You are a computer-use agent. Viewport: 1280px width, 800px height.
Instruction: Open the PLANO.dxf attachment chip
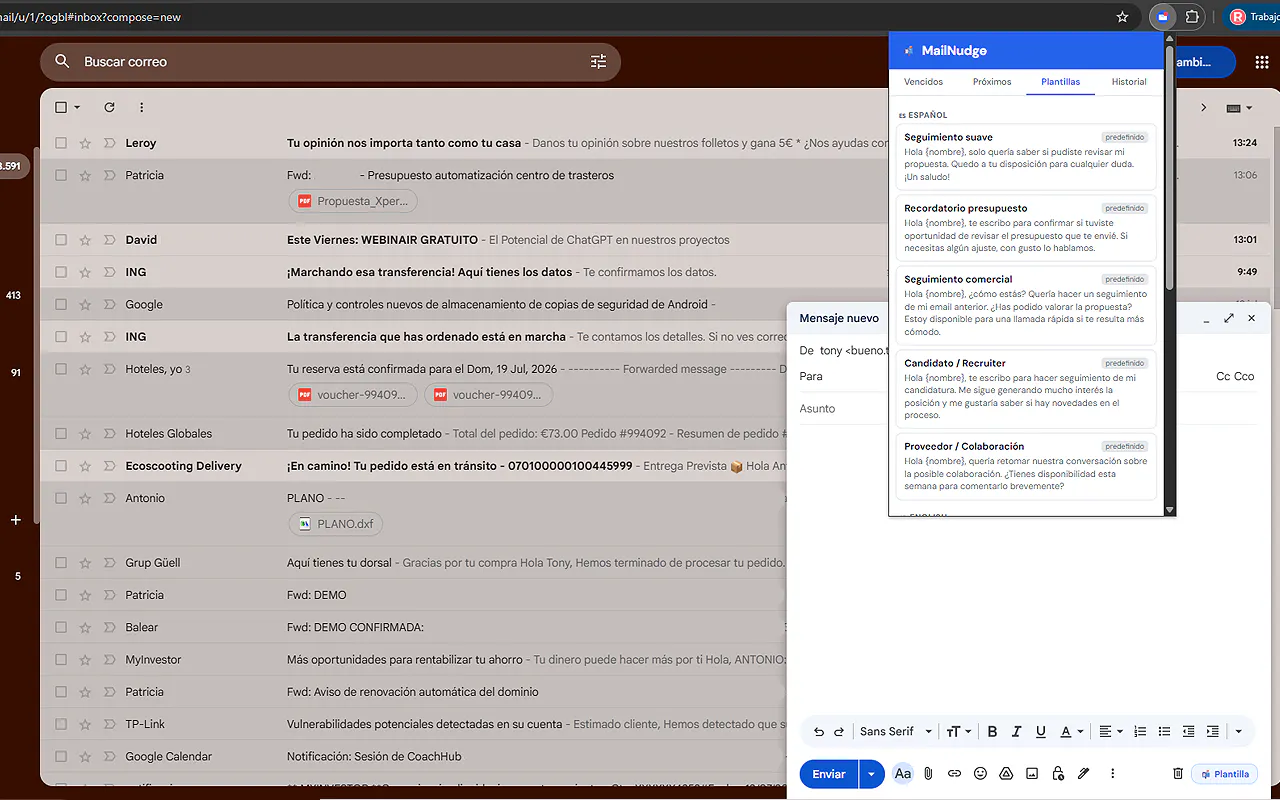336,523
